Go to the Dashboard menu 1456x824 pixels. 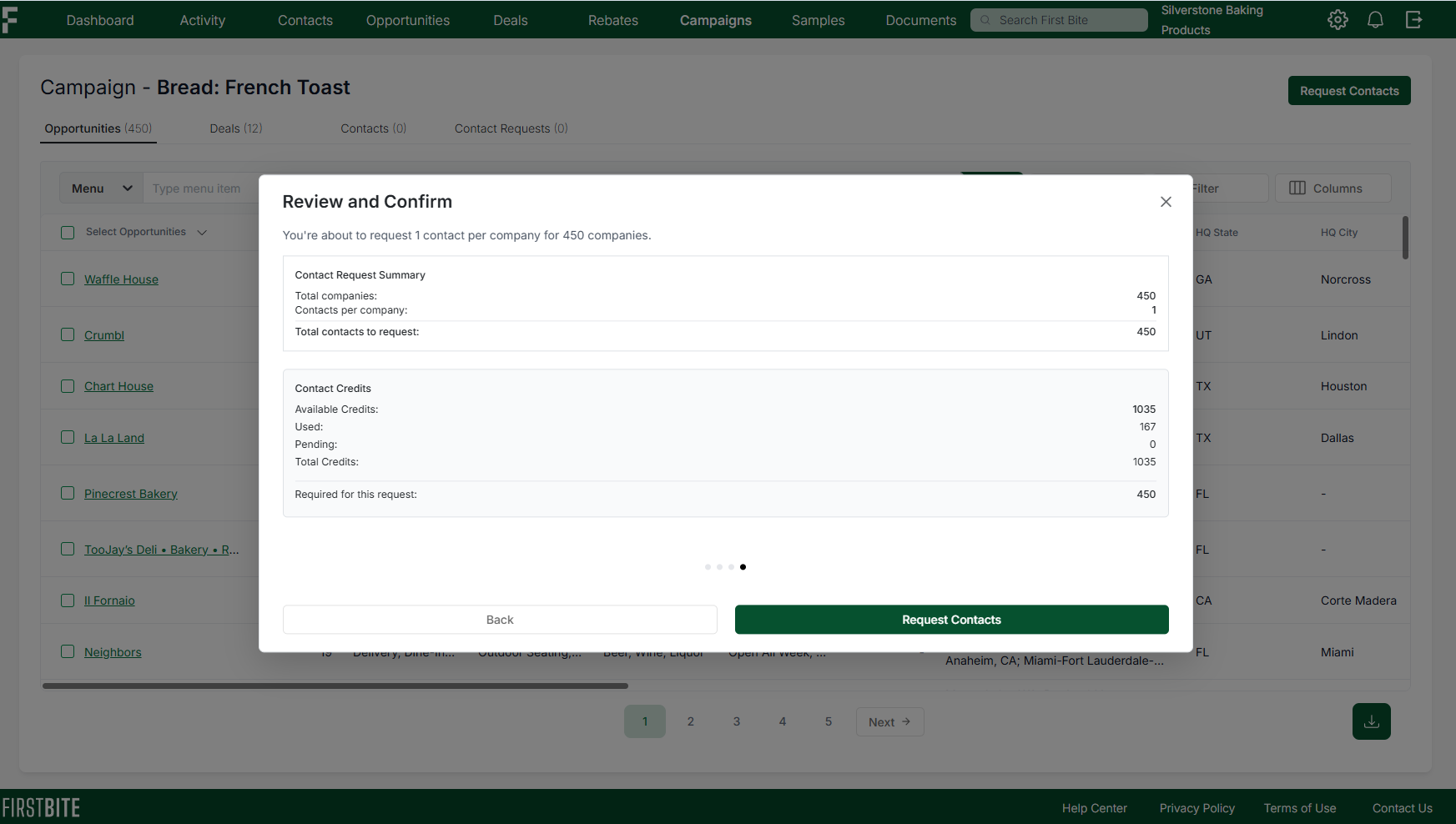(100, 20)
